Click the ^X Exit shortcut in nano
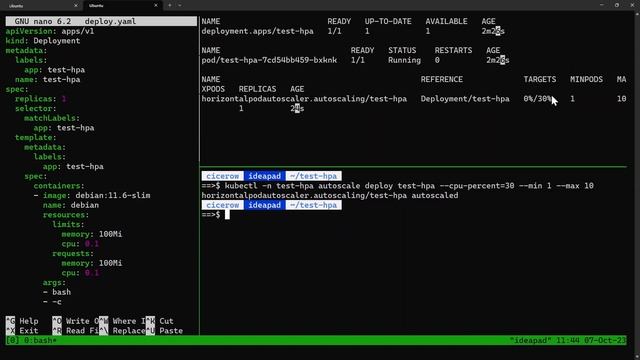This screenshot has height=360, width=640. point(22,331)
